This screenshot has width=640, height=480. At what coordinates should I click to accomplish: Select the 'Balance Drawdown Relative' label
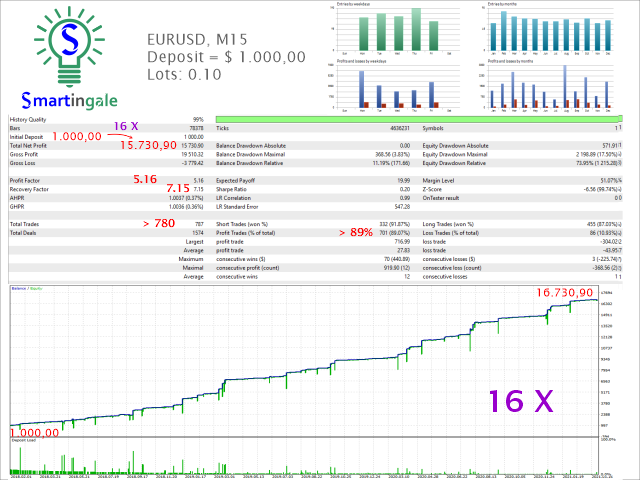[x=249, y=163]
